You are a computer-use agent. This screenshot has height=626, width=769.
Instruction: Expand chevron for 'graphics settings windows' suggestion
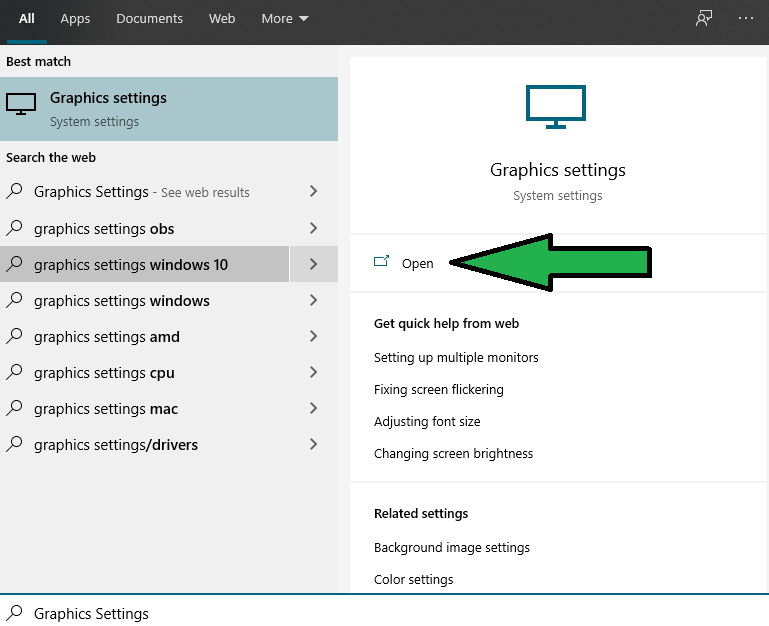(x=314, y=300)
